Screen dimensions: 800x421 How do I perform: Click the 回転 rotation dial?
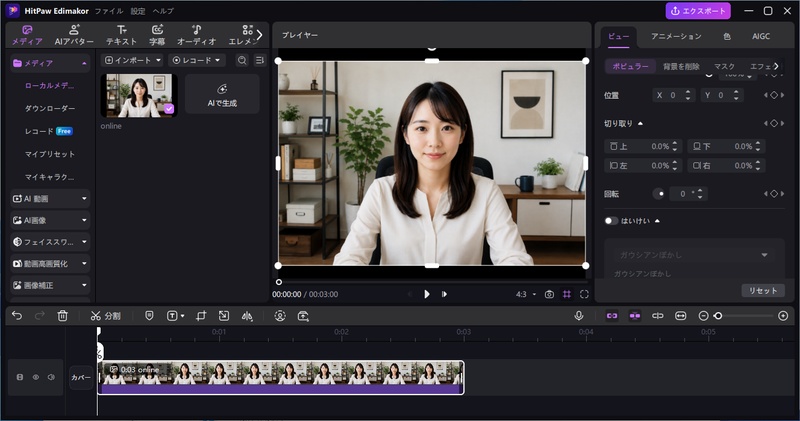tap(659, 194)
